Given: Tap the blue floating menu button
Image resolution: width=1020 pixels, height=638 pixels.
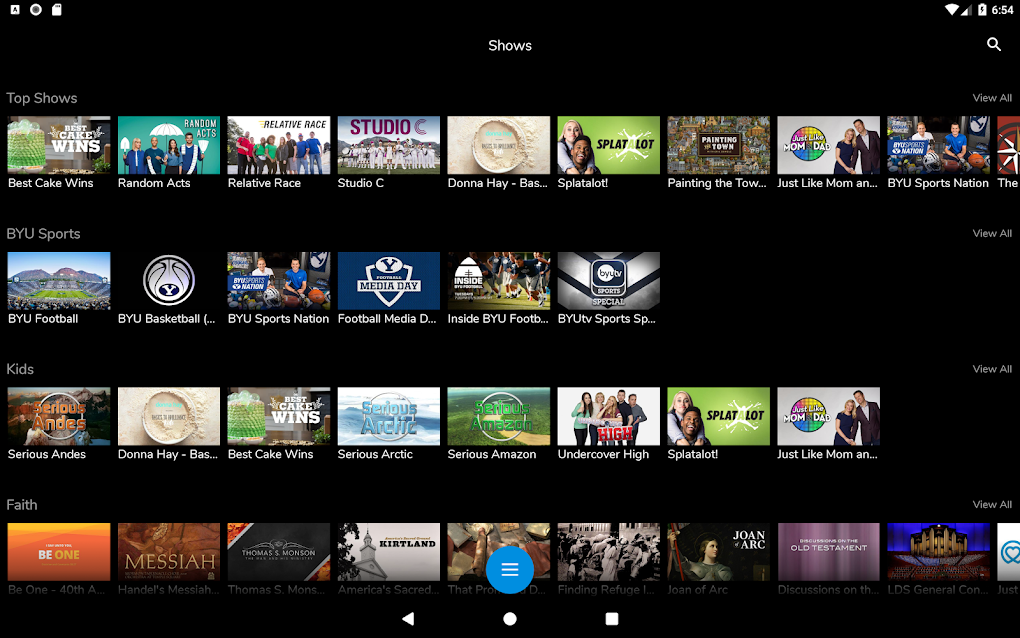Looking at the screenshot, I should [x=510, y=570].
